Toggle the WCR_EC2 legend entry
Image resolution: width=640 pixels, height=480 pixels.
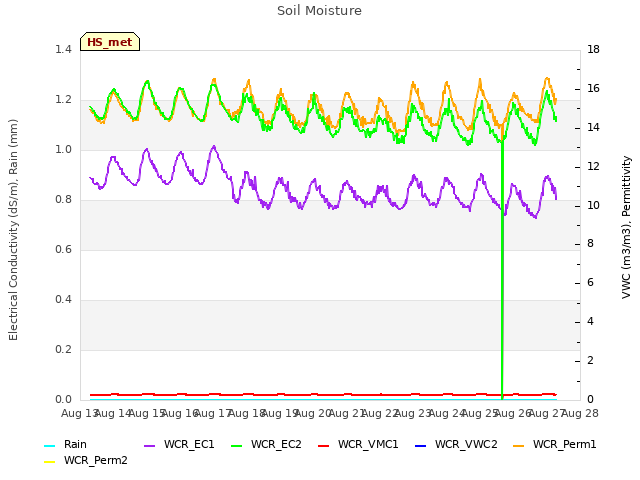coord(266,444)
